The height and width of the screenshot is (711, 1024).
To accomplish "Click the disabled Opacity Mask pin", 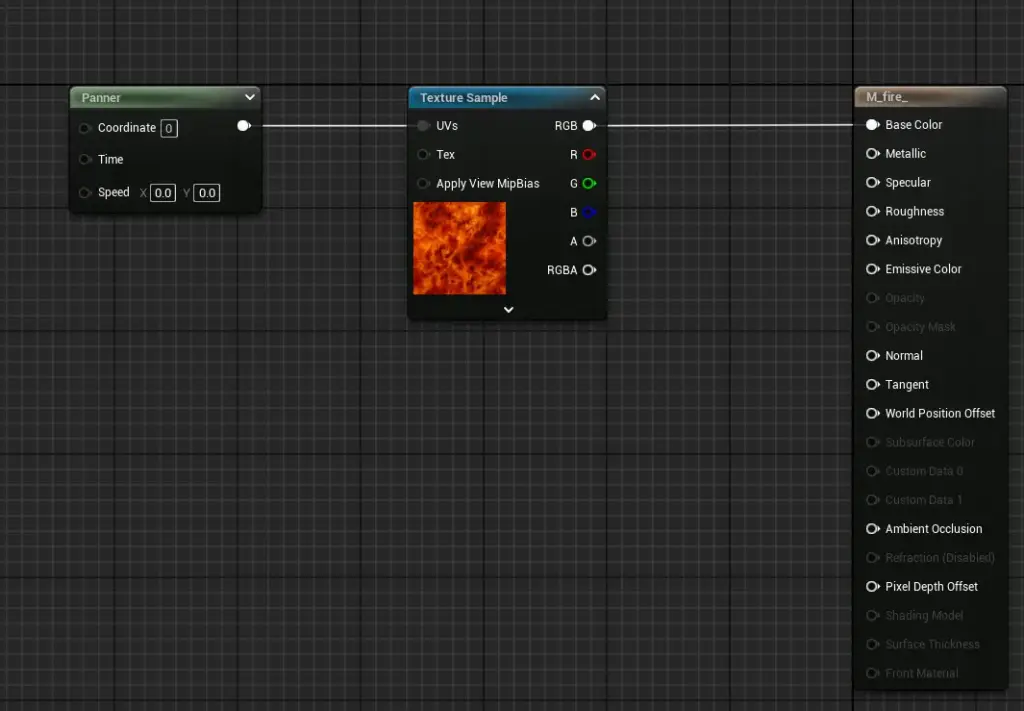I will [872, 326].
